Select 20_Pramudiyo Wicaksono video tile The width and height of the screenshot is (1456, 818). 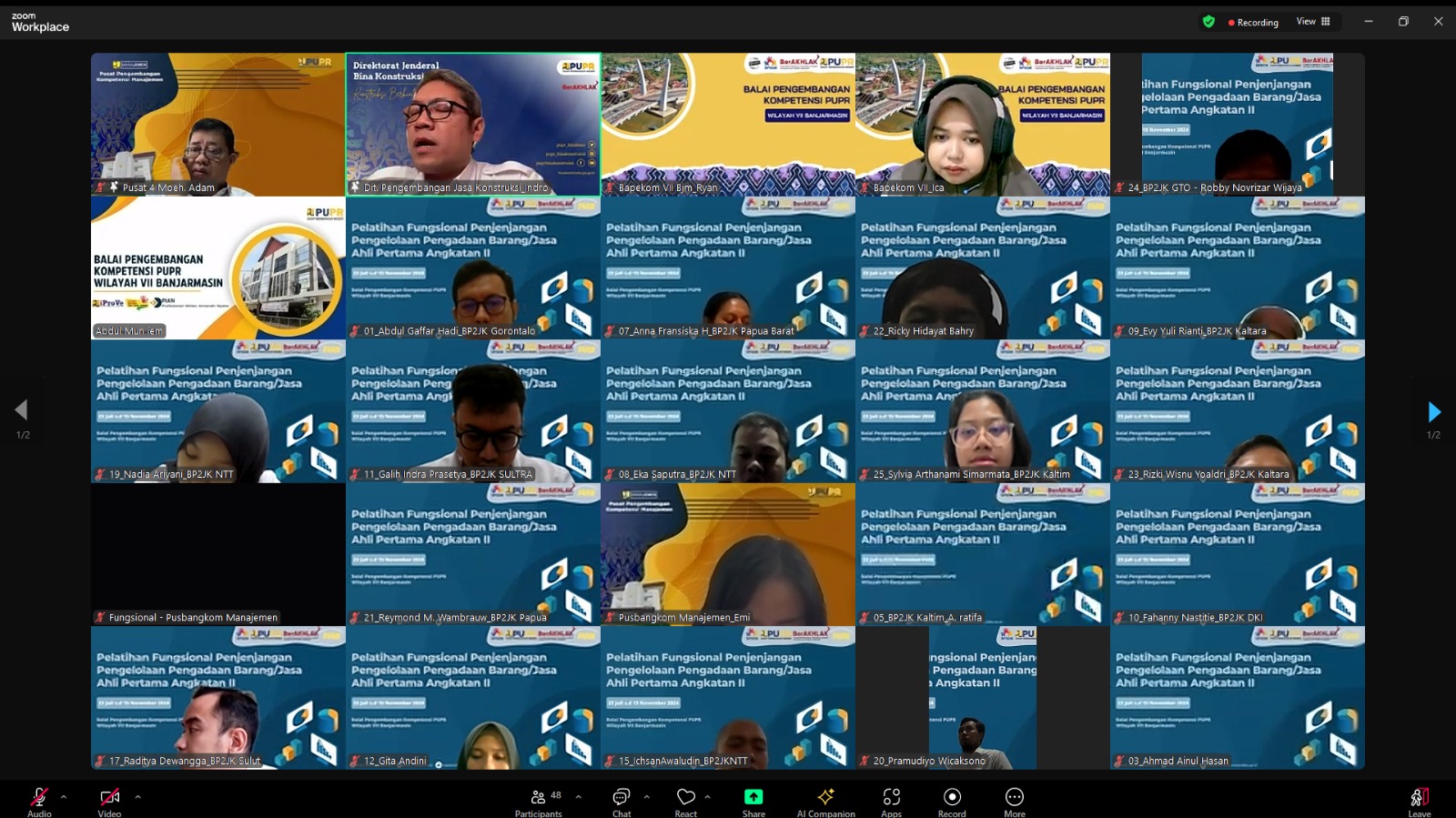tap(983, 698)
